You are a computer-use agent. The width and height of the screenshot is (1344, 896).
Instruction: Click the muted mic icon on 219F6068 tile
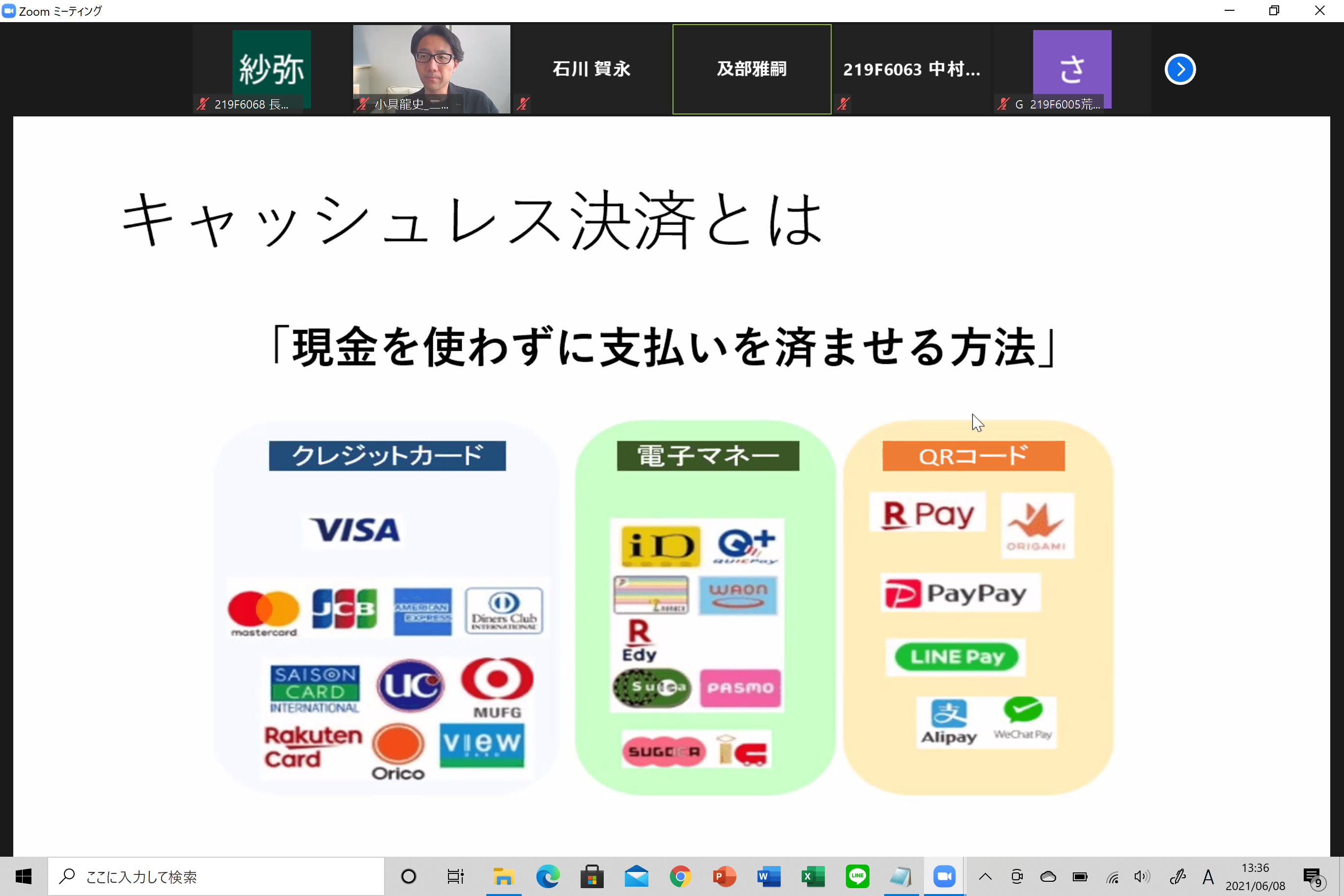pyautogui.click(x=203, y=104)
